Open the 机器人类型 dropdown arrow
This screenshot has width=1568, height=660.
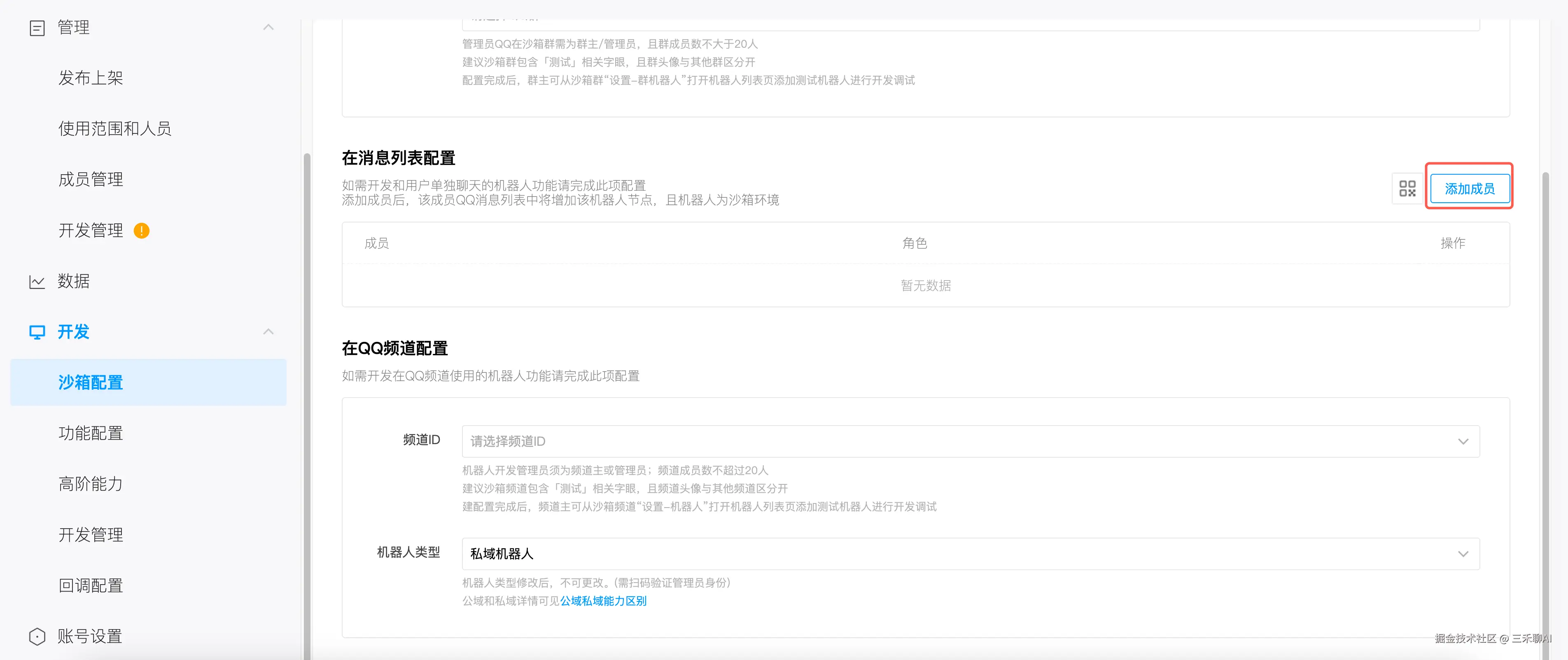tap(1463, 554)
